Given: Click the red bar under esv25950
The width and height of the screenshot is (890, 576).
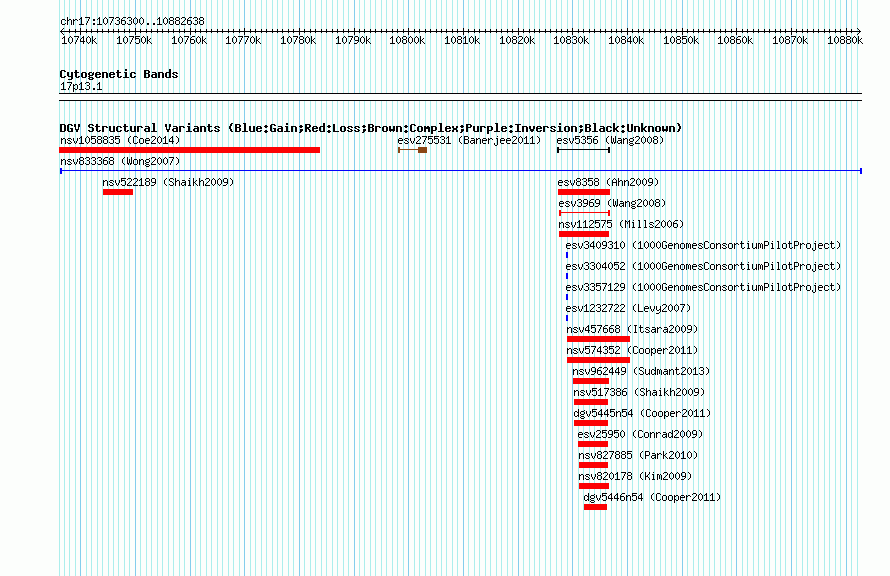Looking at the screenshot, I should 593,444.
